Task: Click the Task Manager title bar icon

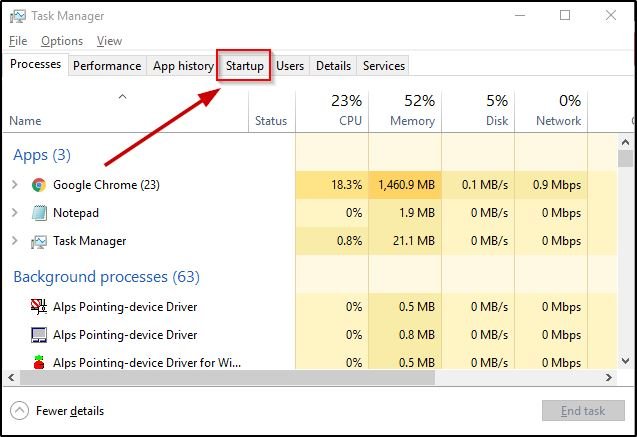Action: [17, 16]
